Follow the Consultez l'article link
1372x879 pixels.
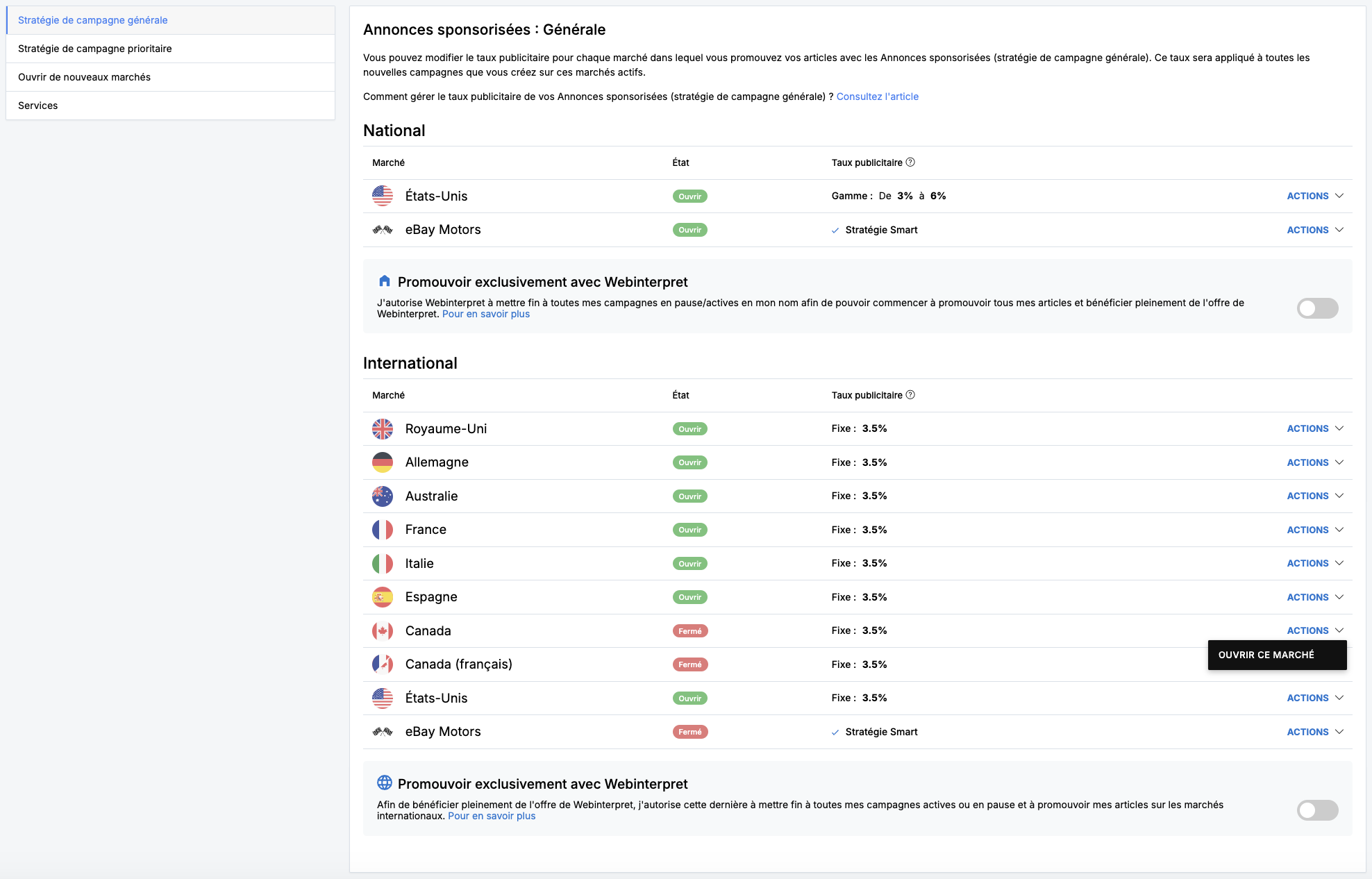coord(877,97)
